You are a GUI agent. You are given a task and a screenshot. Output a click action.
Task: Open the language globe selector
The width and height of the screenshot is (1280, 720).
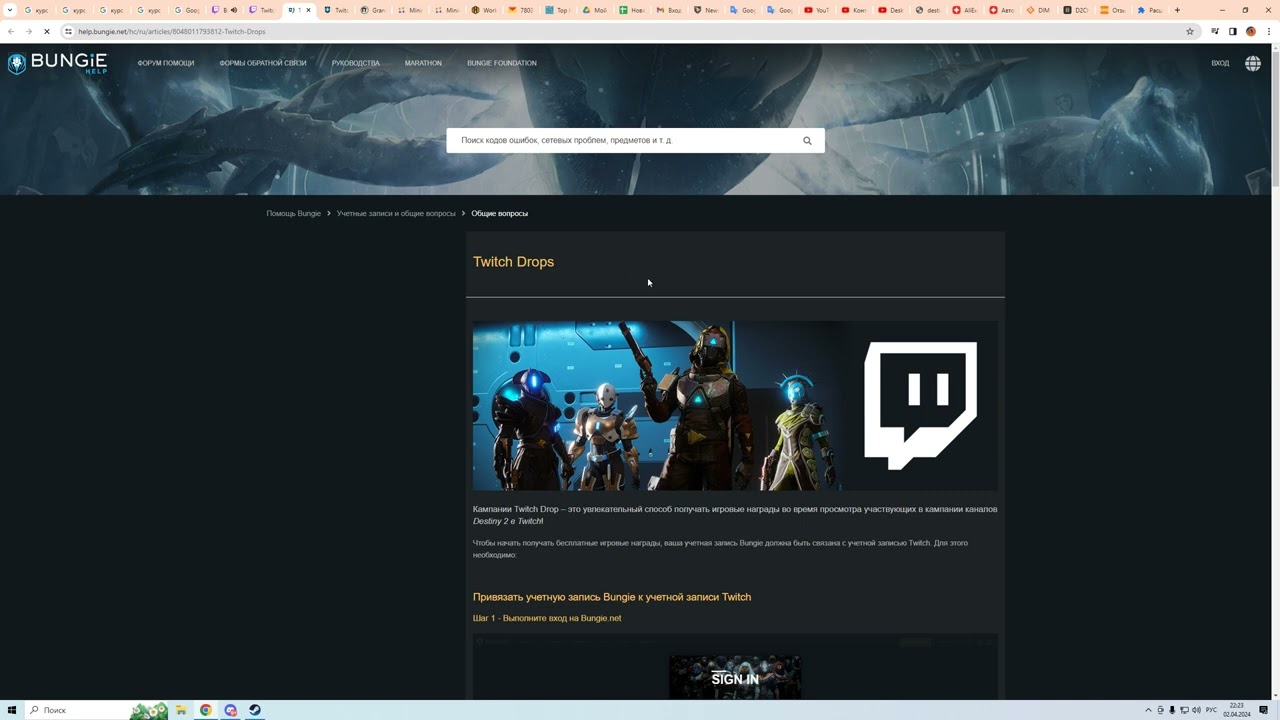1252,63
